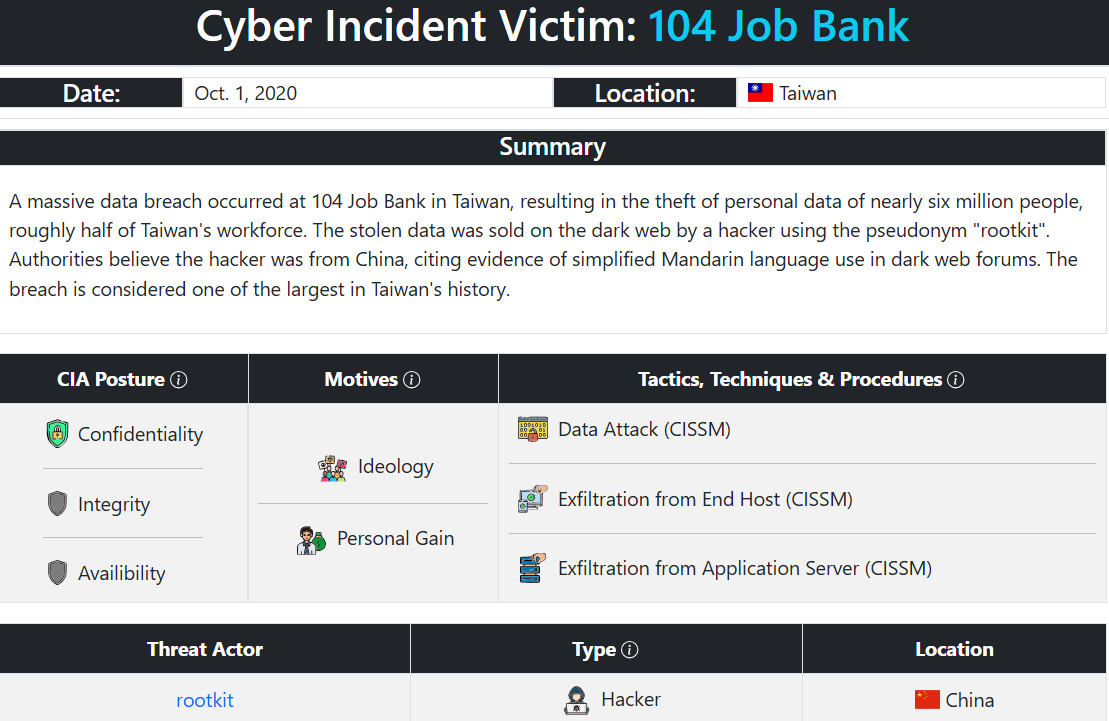
Task: Click the China flag under threat actor Location
Action: (926, 699)
